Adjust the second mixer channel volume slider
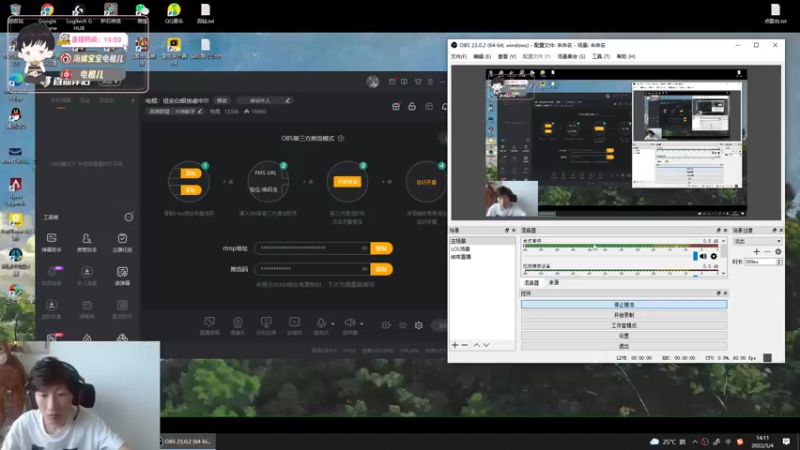The width and height of the screenshot is (800, 450). coord(695,276)
